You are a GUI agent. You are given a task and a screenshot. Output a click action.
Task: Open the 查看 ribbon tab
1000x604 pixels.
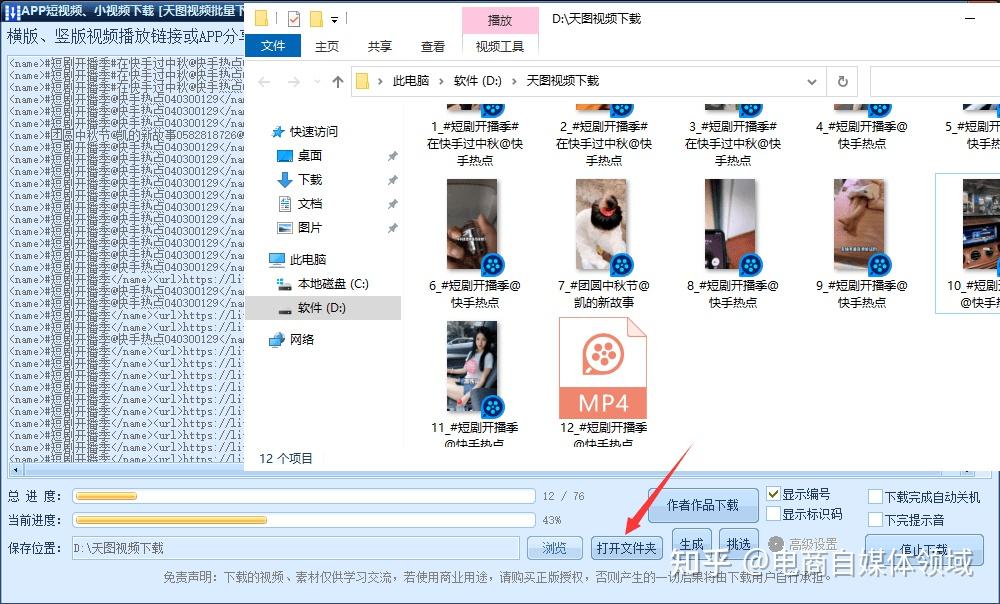[432, 47]
